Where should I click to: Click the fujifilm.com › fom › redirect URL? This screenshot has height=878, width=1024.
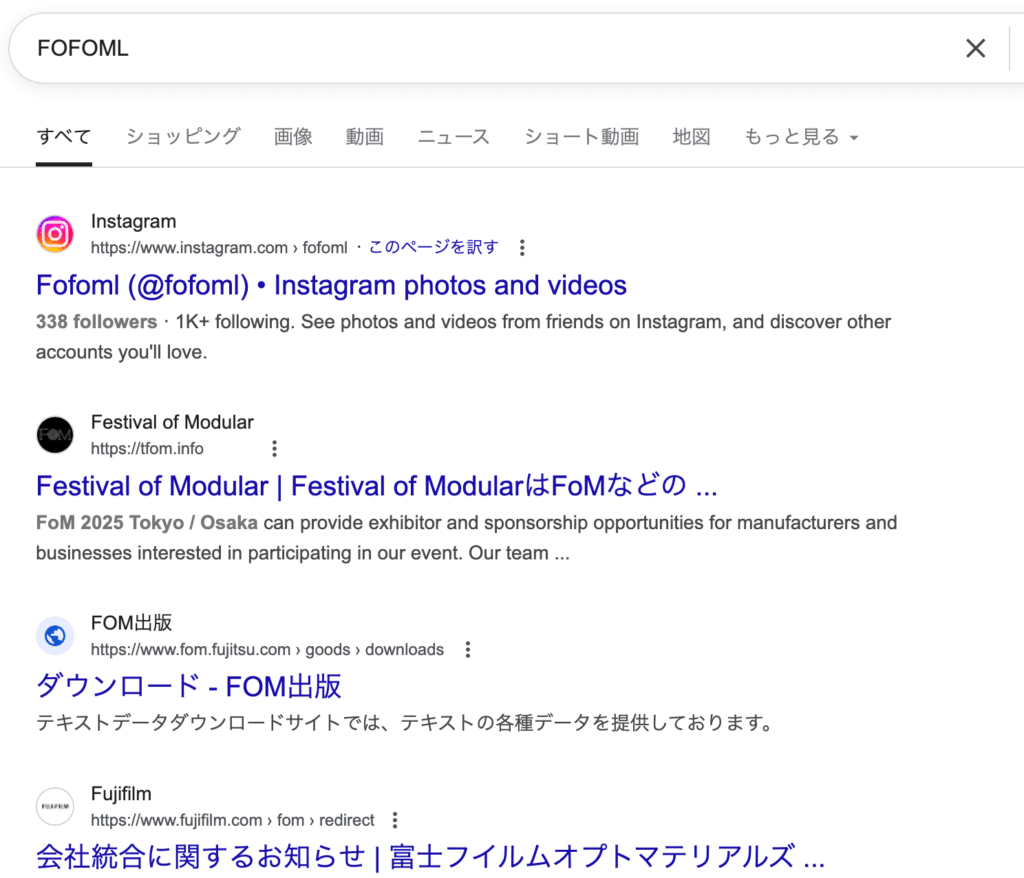point(232,820)
